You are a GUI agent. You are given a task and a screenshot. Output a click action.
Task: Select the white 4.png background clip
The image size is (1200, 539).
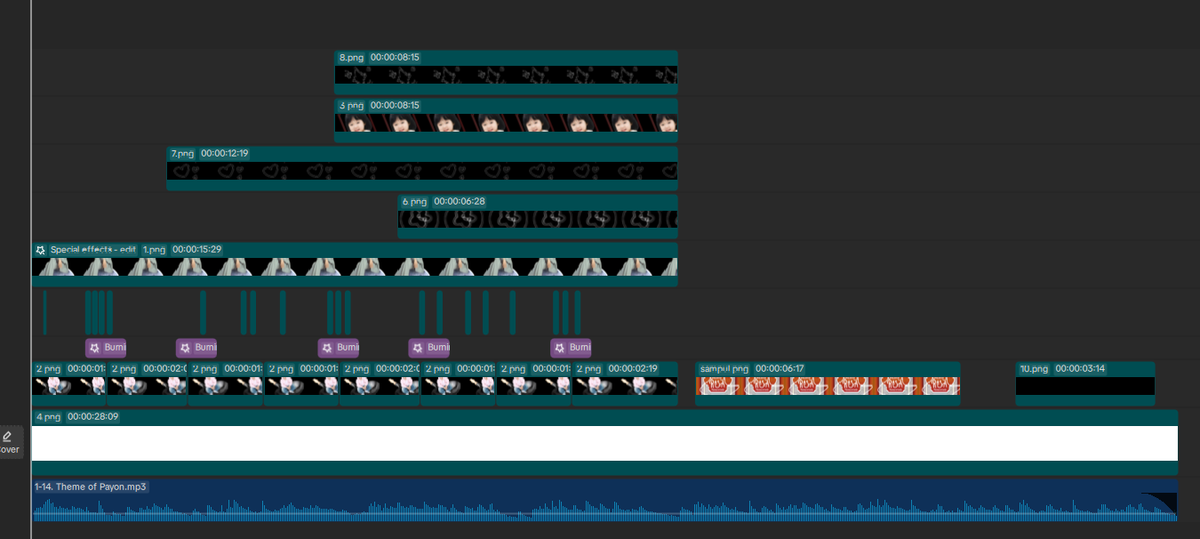coord(605,443)
